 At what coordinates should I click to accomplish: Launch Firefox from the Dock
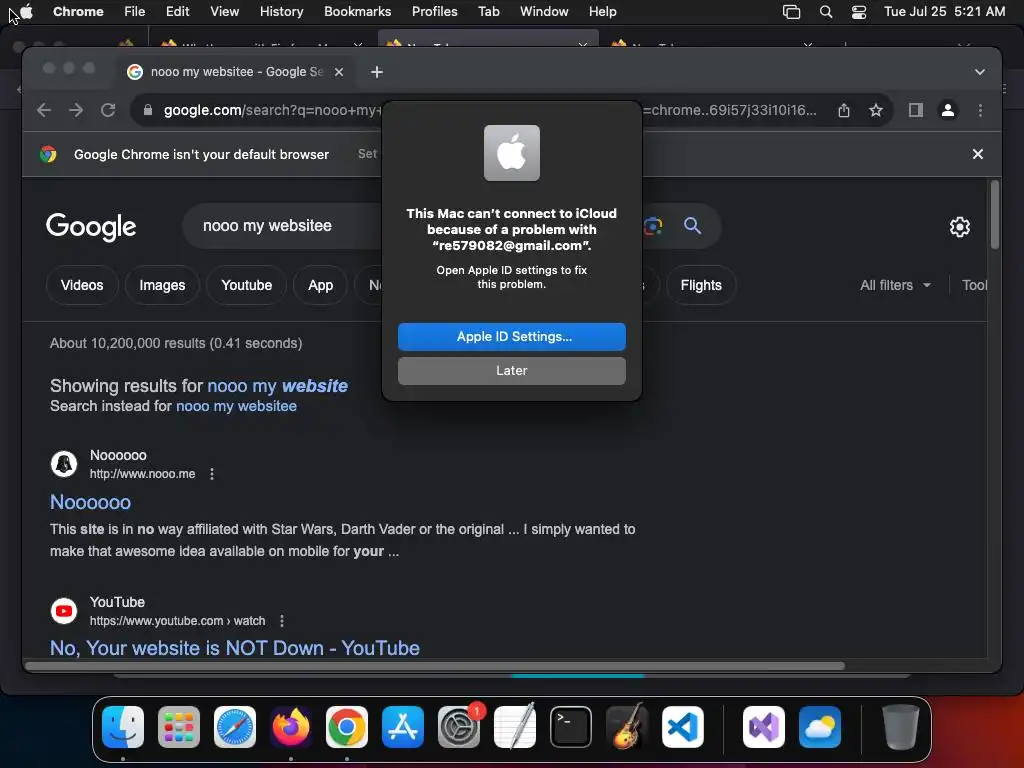(291, 727)
